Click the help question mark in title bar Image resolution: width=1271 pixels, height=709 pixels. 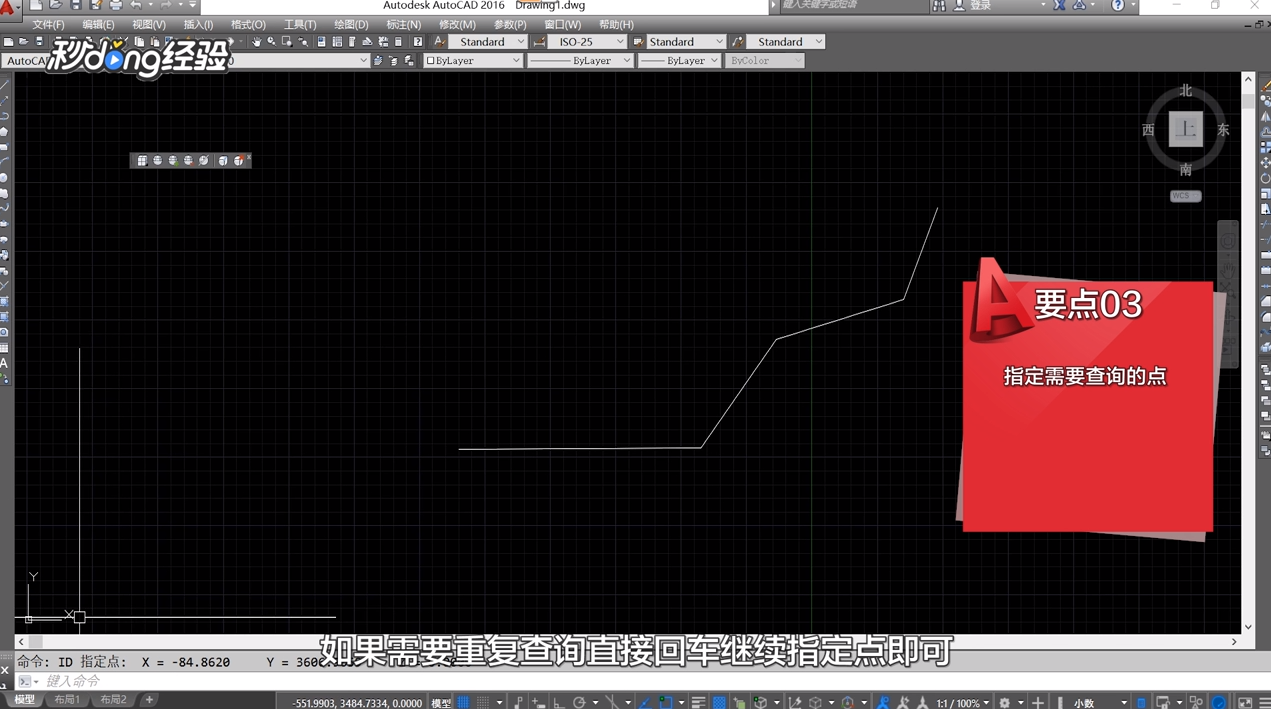coord(1118,6)
